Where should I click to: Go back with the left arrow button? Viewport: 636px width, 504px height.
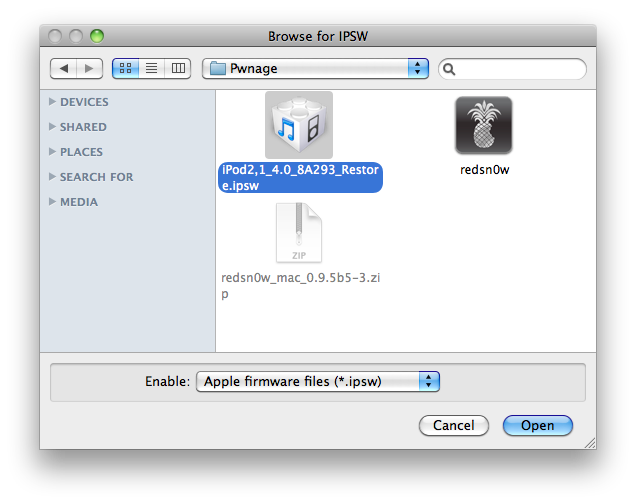point(63,69)
